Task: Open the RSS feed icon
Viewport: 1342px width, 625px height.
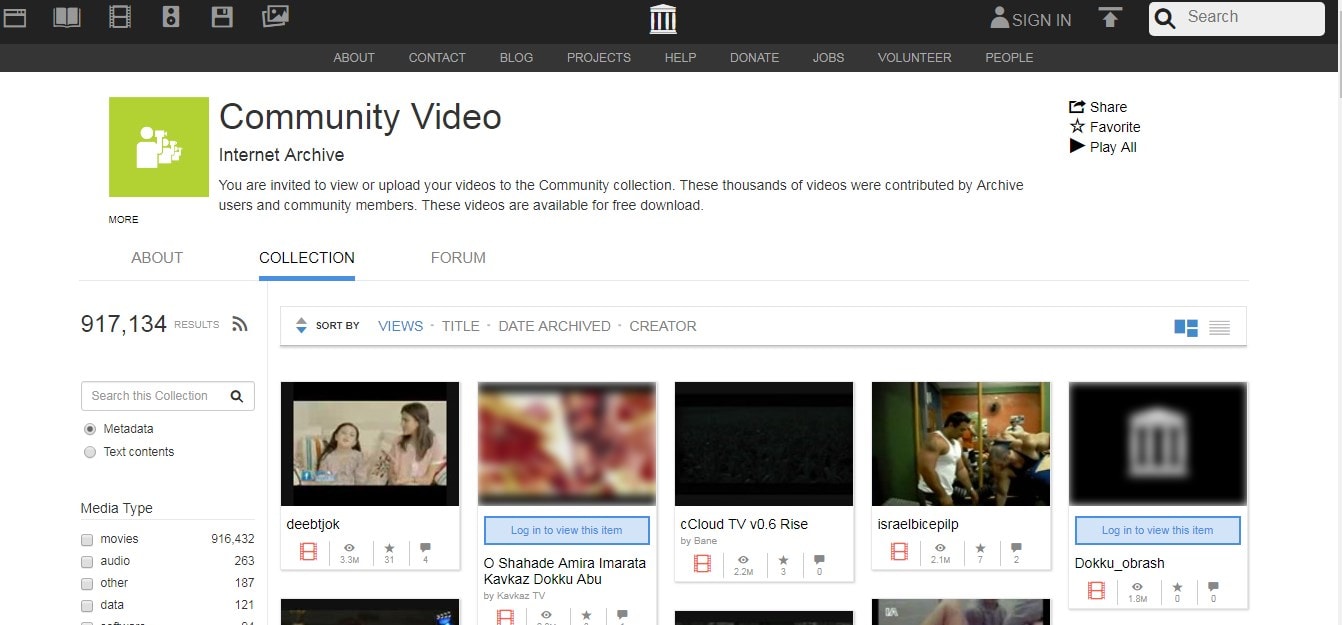Action: 239,324
